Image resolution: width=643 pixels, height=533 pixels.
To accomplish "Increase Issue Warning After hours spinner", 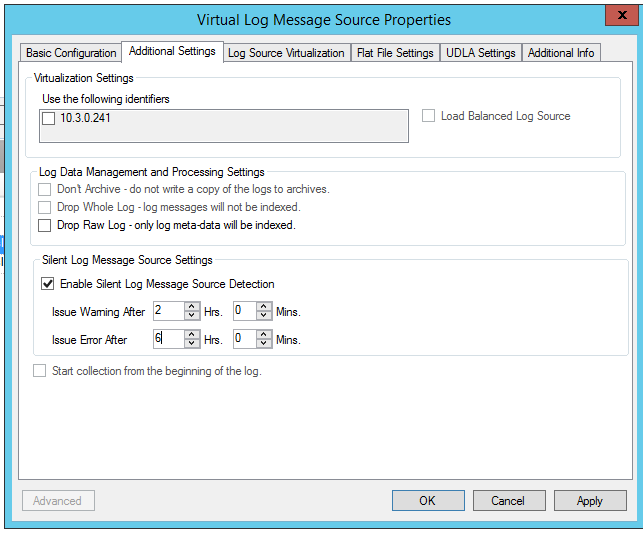I will [x=192, y=307].
